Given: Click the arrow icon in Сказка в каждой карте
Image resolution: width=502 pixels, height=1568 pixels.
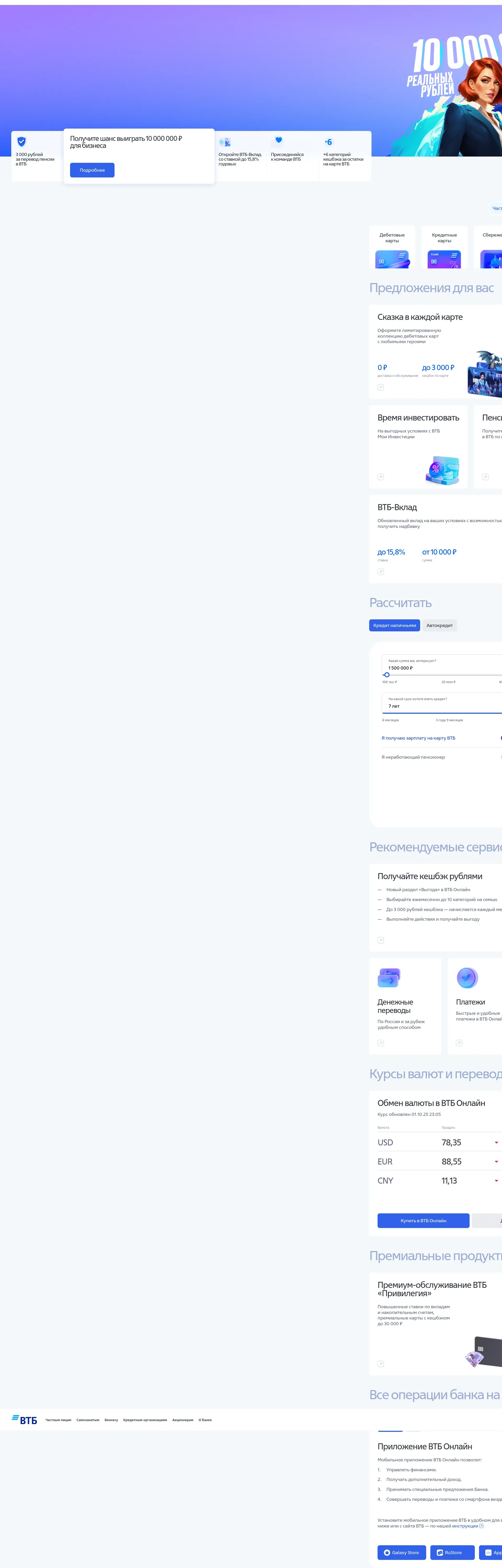Looking at the screenshot, I should 381,387.
